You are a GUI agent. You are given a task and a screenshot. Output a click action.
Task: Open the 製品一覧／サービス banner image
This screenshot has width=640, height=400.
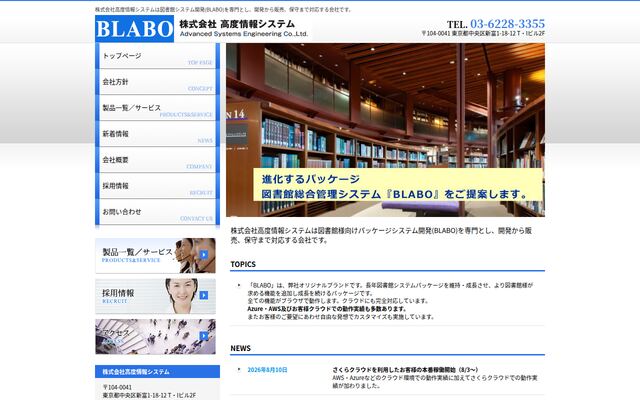156,256
